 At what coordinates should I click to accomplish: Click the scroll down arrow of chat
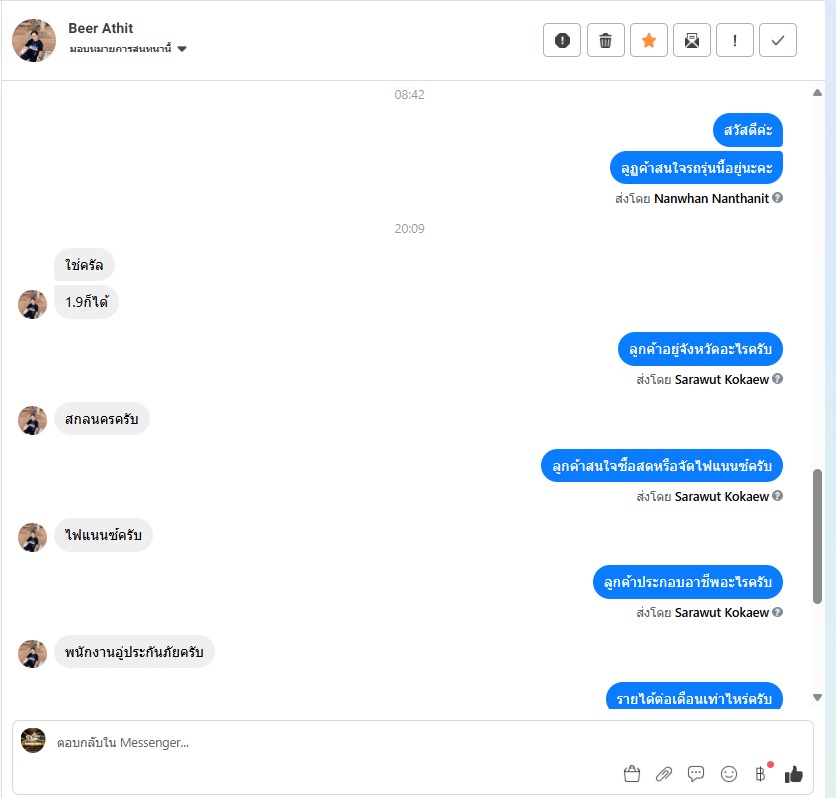[817, 697]
